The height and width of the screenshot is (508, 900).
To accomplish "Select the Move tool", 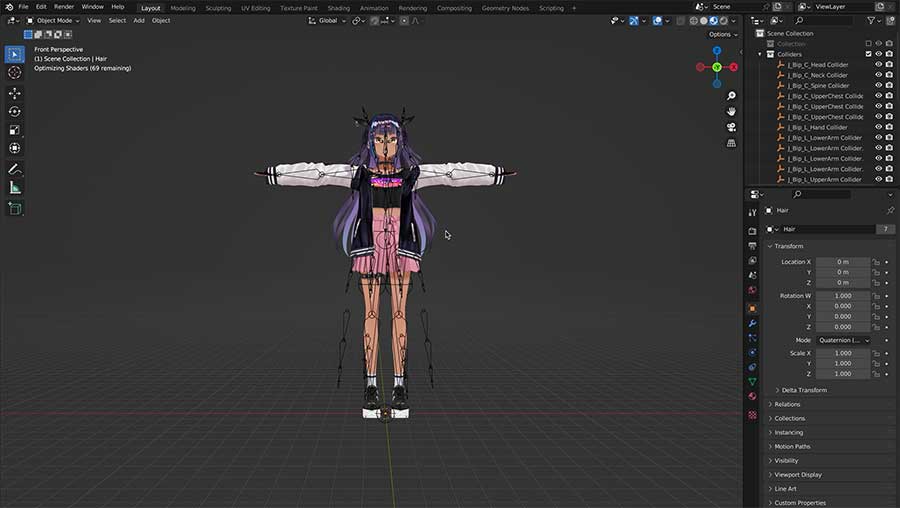I will [x=15, y=93].
